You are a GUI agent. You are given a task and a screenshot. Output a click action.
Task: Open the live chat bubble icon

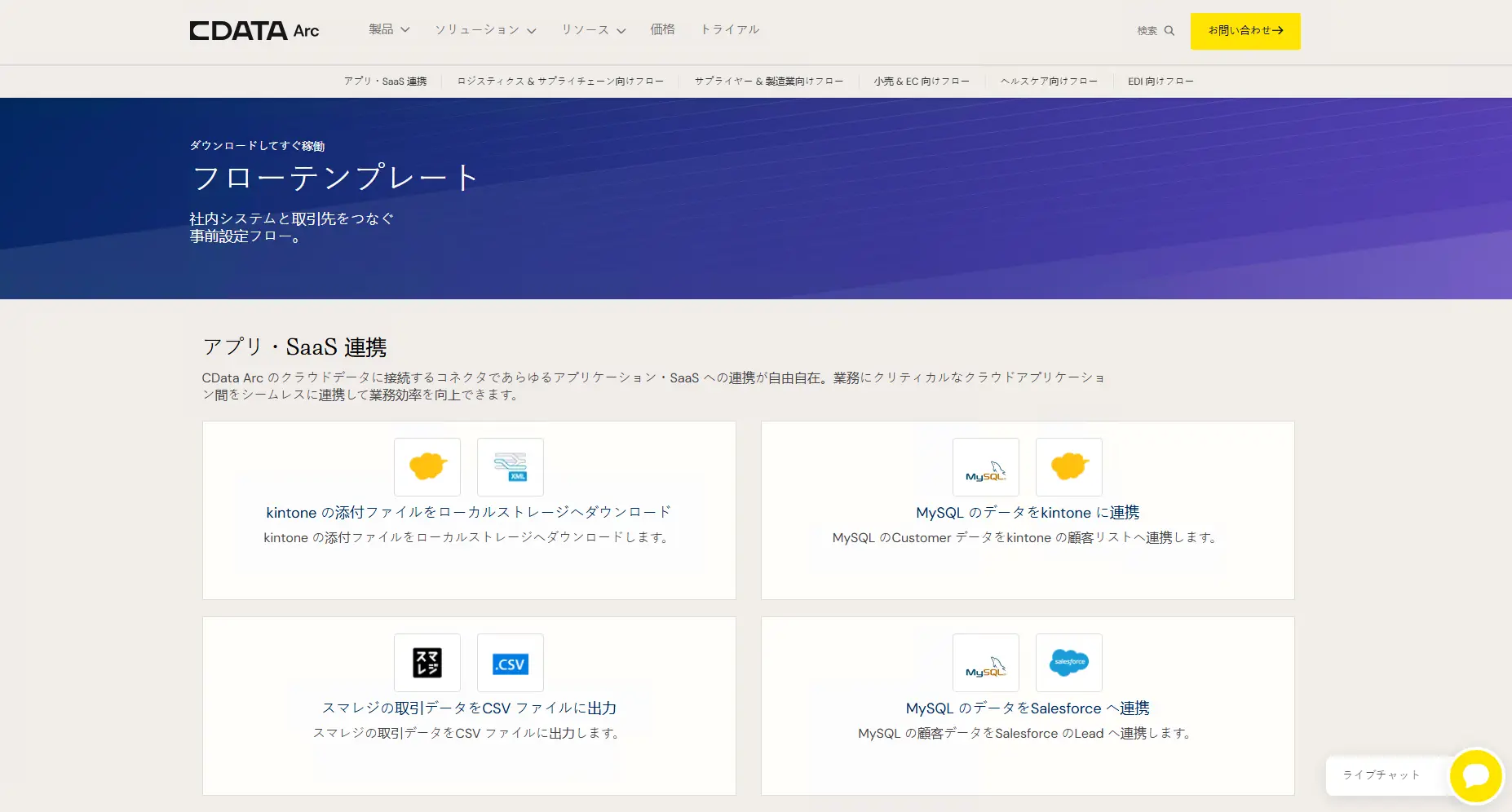tap(1476, 775)
